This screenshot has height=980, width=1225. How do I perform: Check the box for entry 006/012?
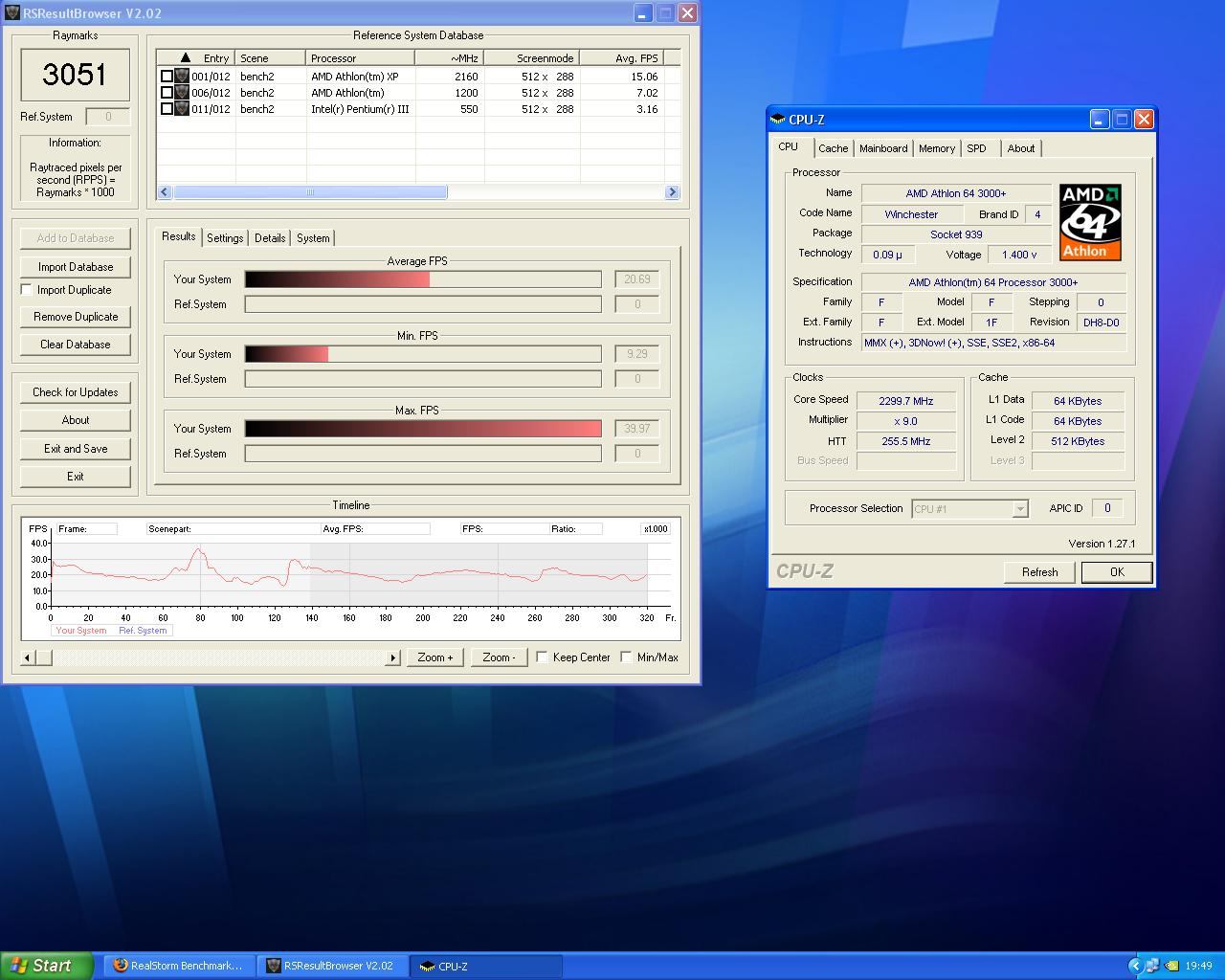point(167,93)
